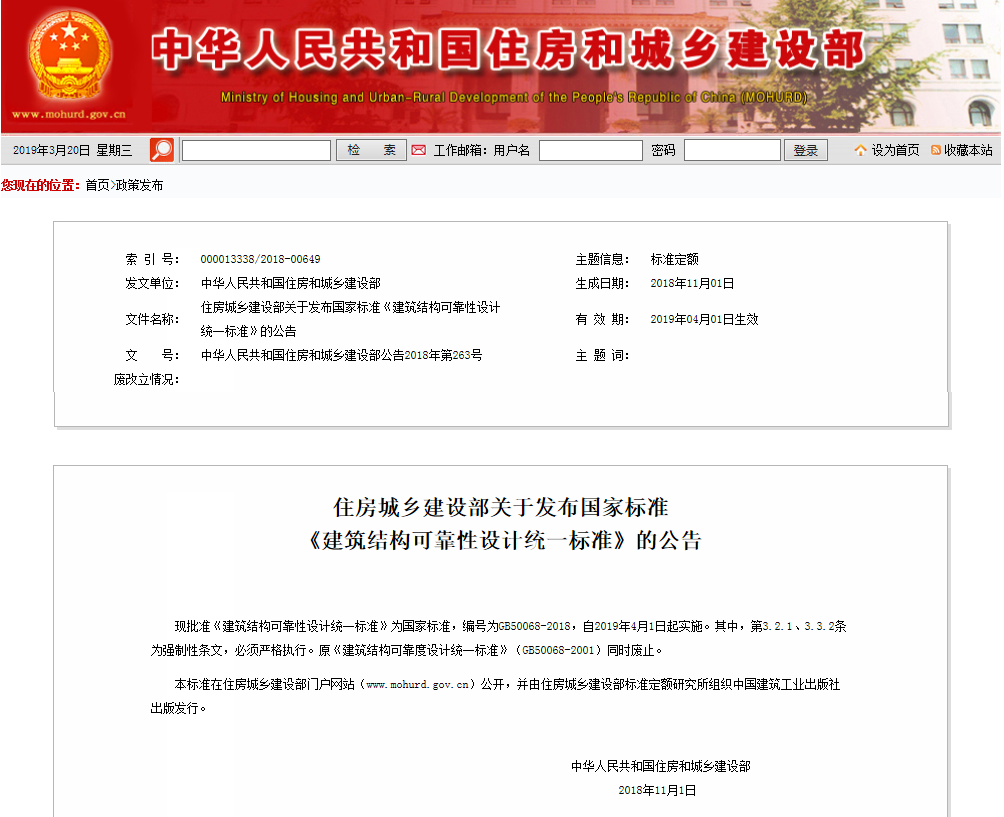Click the orange bookmark-site icon
The height and width of the screenshot is (817, 1004).
pyautogui.click(x=935, y=150)
